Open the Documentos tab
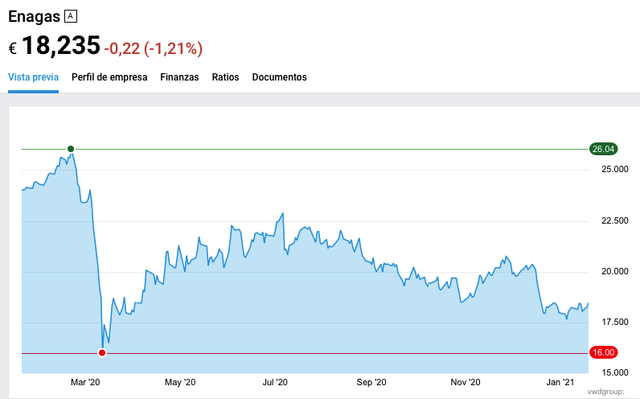Viewport: 640px width, 399px height. click(x=279, y=77)
